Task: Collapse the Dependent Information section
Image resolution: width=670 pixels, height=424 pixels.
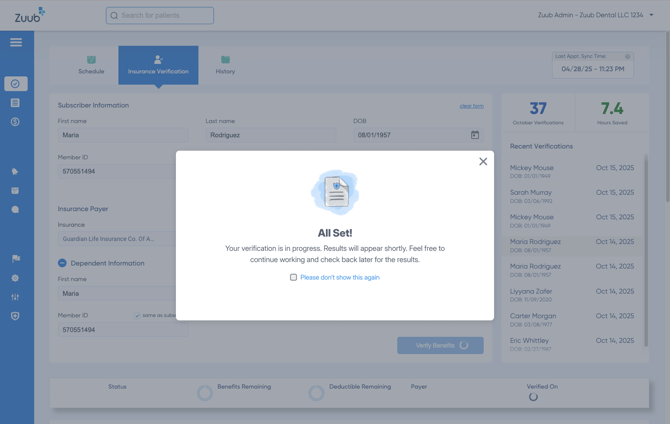Action: [62, 263]
